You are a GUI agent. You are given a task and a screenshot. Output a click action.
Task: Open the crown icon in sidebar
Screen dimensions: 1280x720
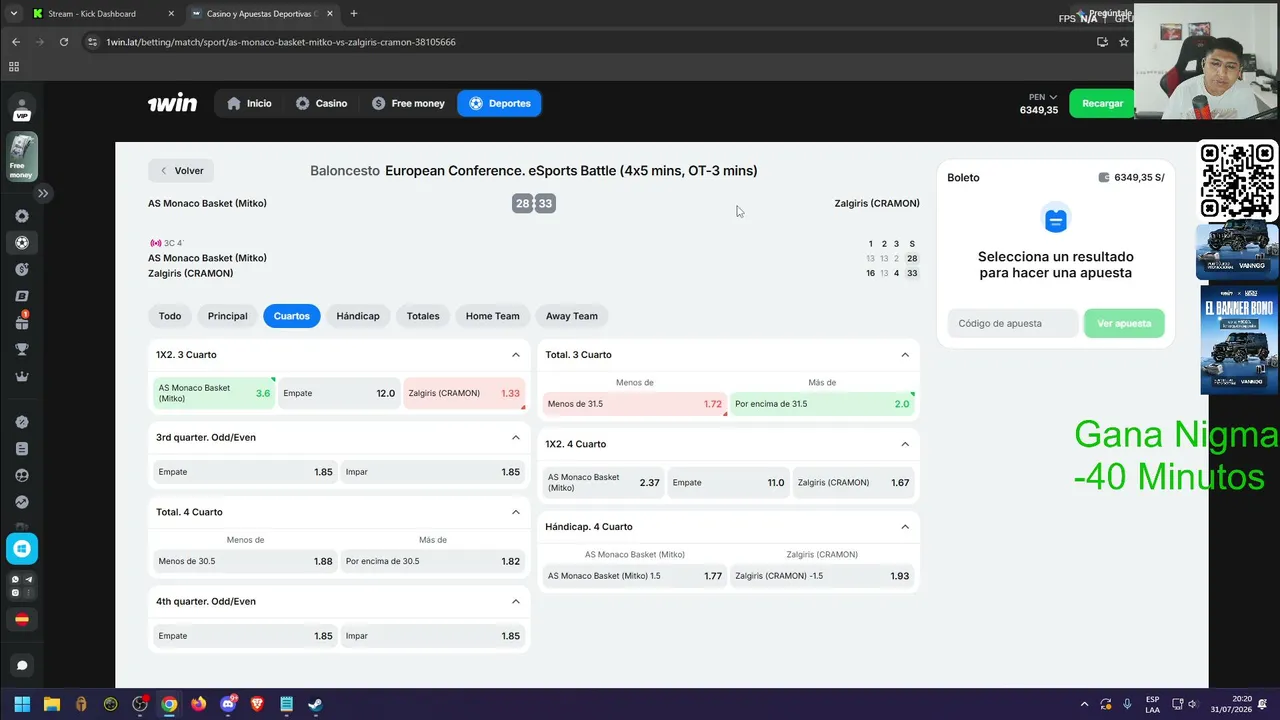click(x=22, y=376)
